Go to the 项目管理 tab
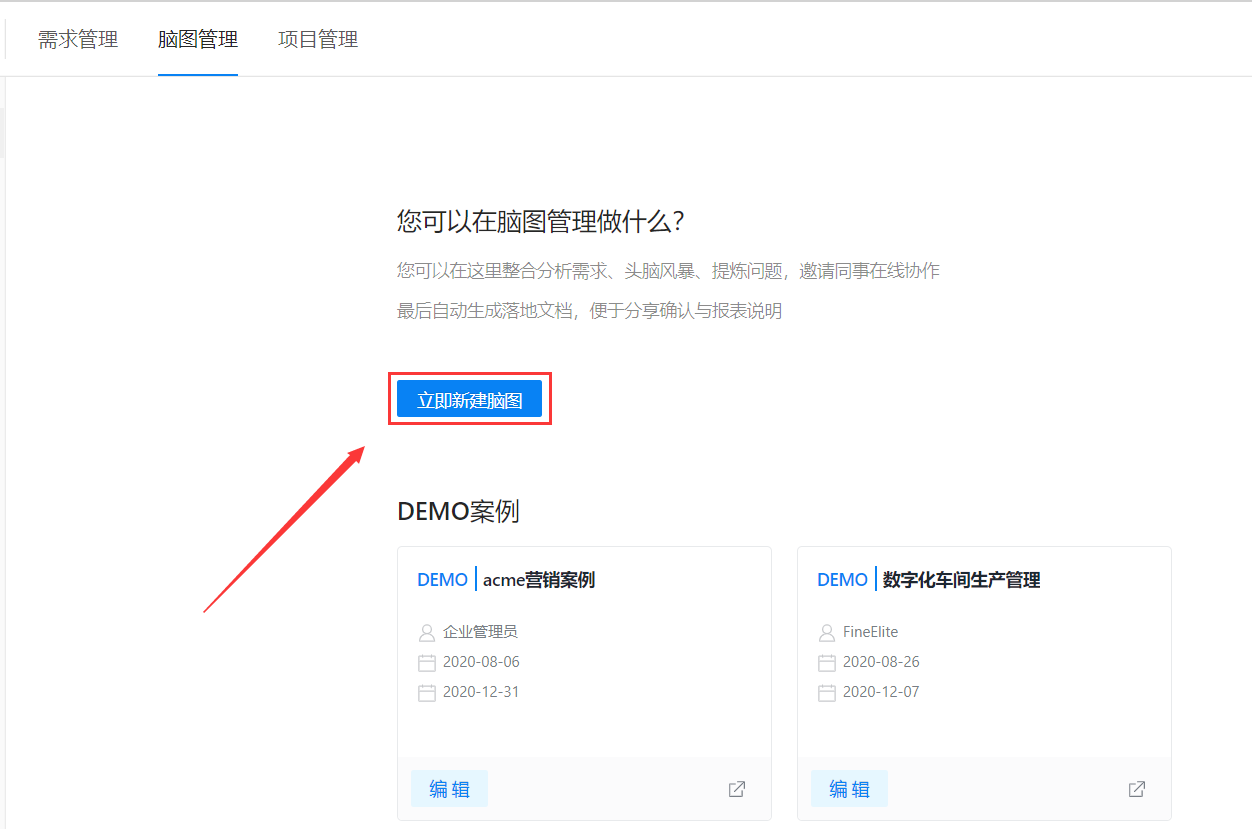The width and height of the screenshot is (1252, 829). [318, 40]
